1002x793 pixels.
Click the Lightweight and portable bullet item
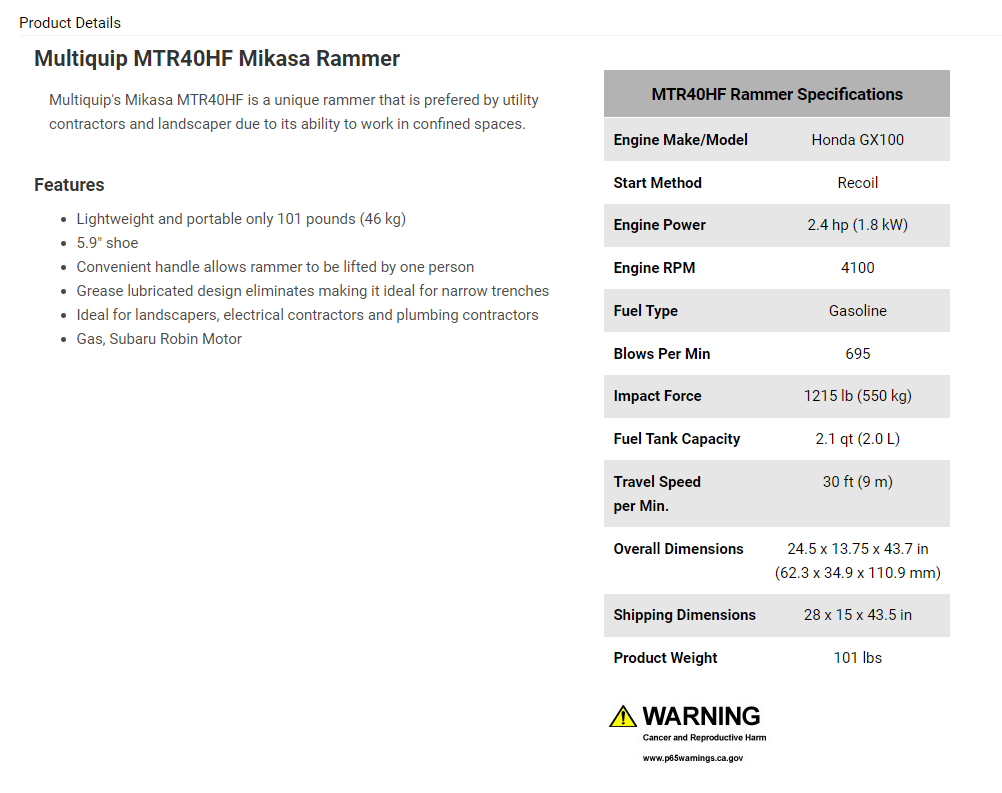pos(241,219)
